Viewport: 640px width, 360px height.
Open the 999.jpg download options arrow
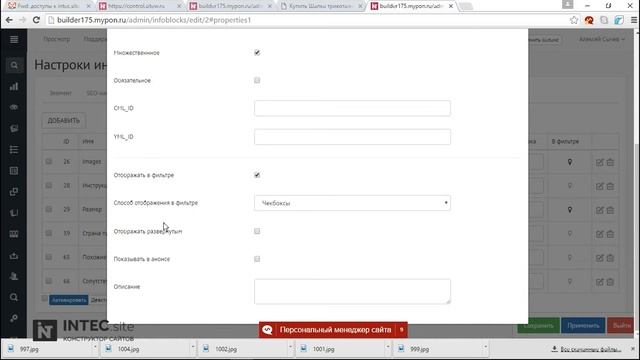coord(485,348)
